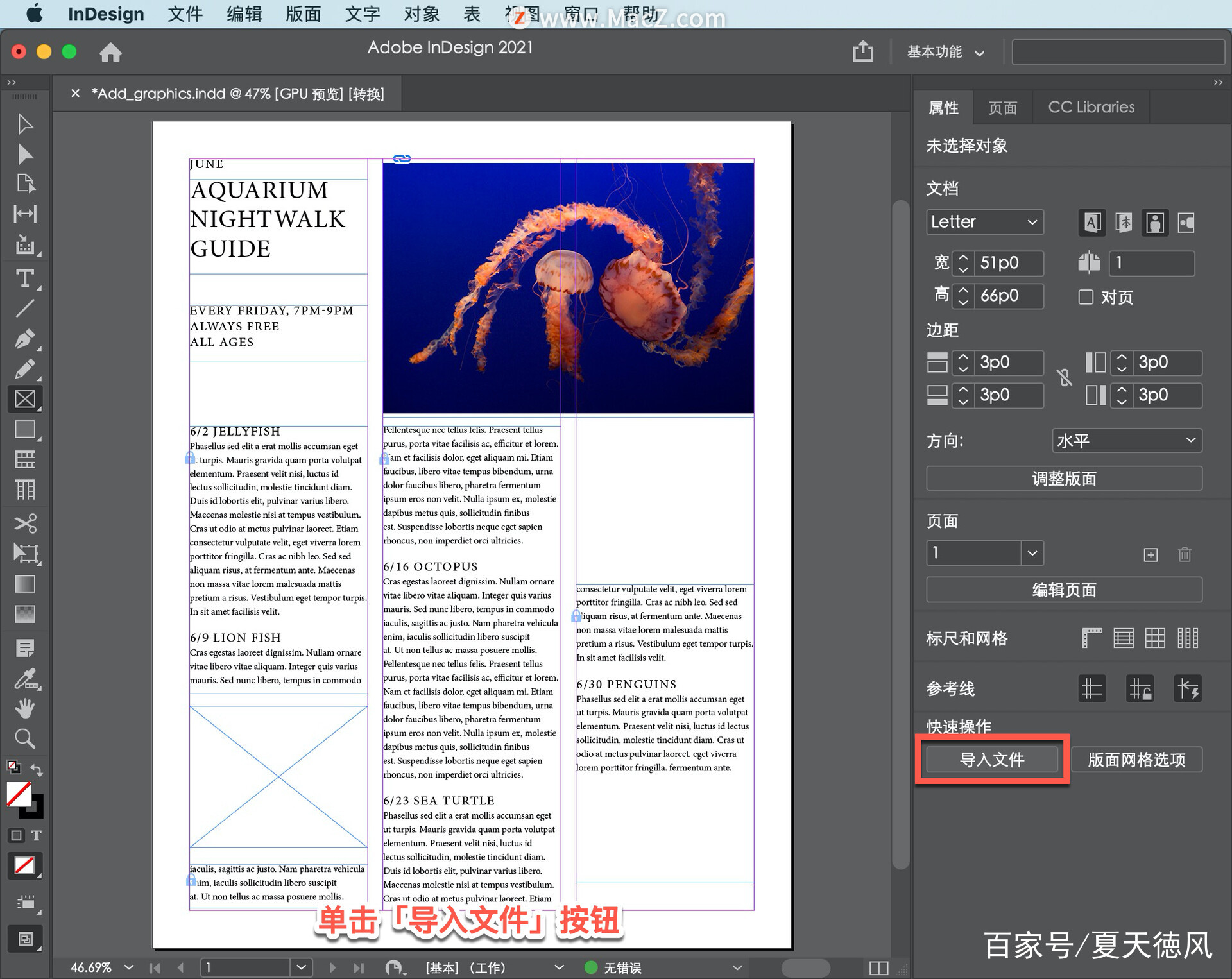Viewport: 1232px width, 979px height.
Task: Select the Zoom tool
Action: click(x=26, y=739)
